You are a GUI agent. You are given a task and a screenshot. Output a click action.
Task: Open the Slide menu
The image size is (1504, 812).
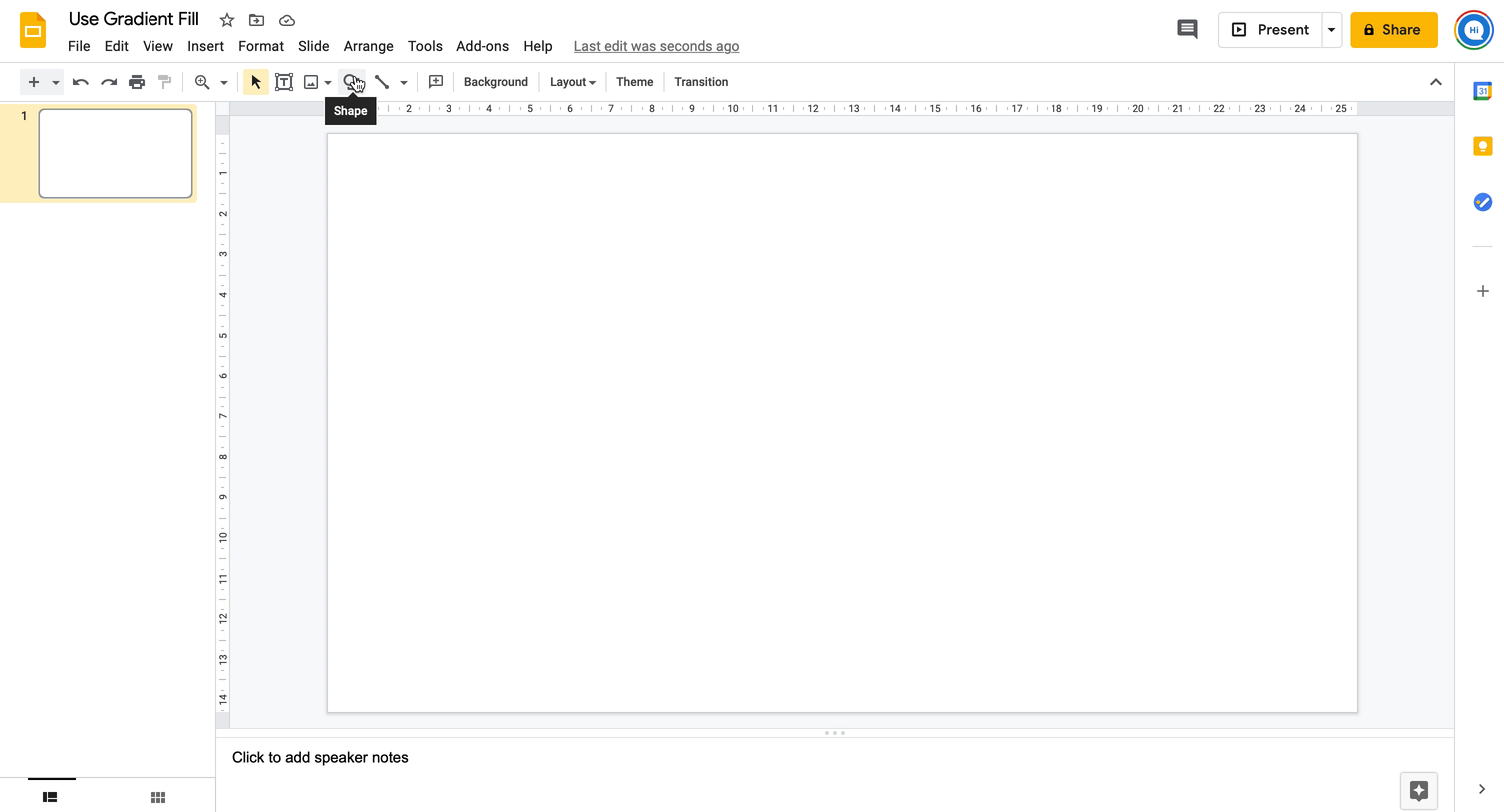314,46
